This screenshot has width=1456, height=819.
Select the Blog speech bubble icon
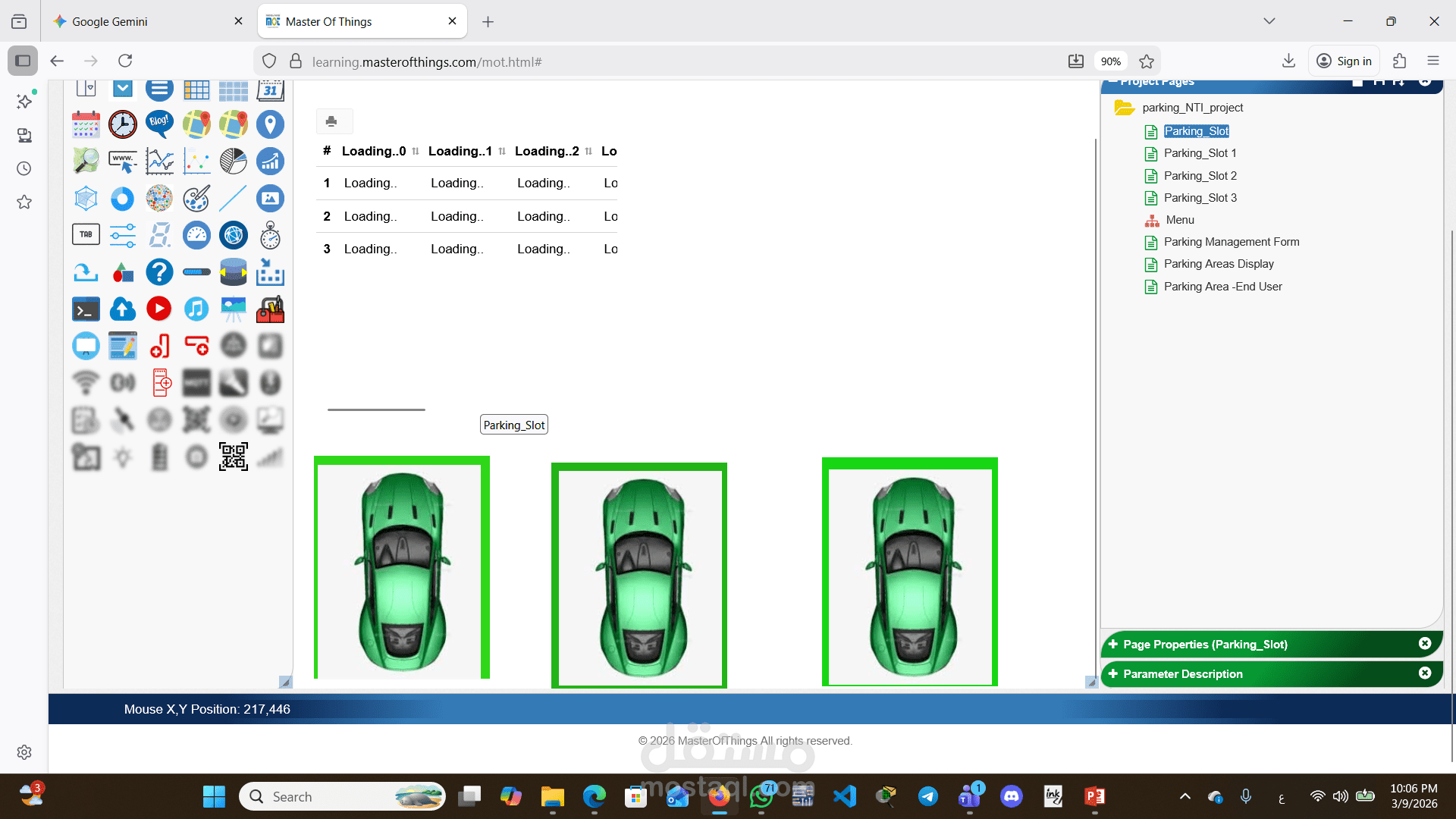click(x=159, y=124)
